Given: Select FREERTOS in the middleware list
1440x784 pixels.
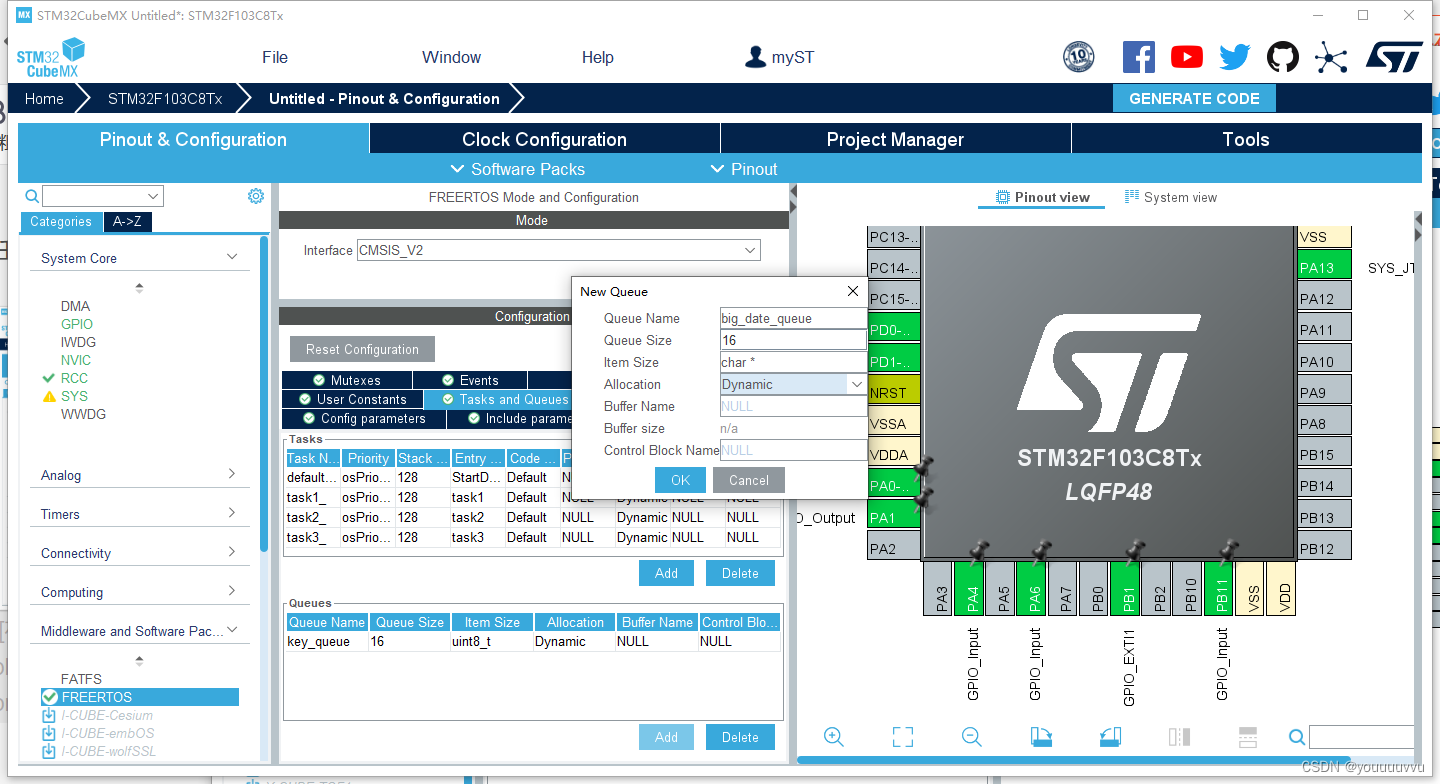Looking at the screenshot, I should pos(140,697).
